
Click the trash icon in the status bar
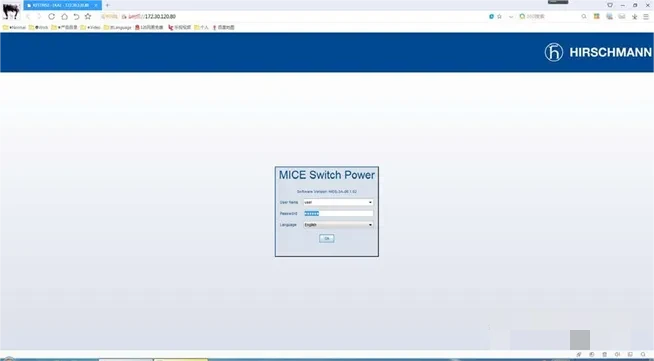click(604, 354)
